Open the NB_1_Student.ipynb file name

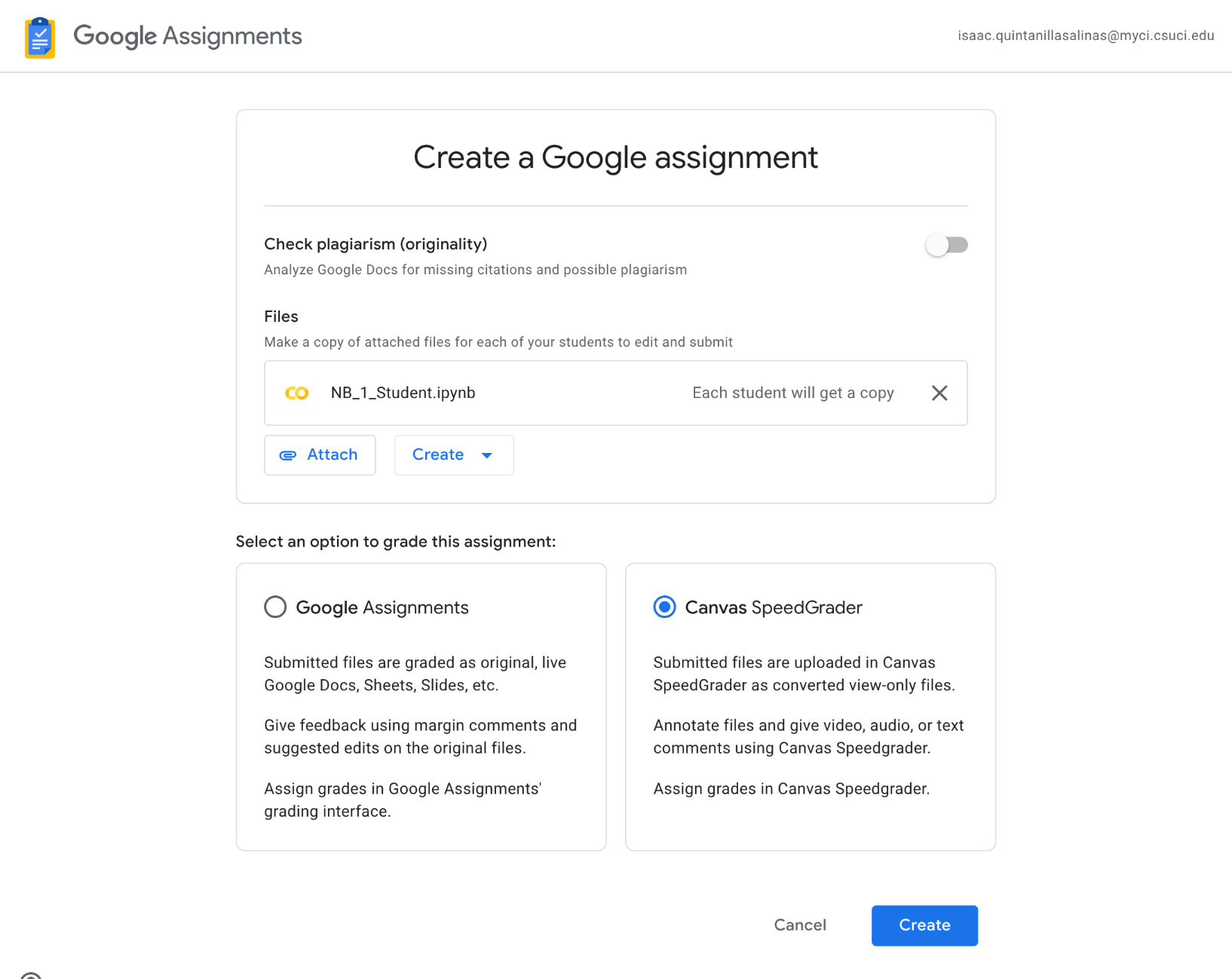[x=403, y=393]
